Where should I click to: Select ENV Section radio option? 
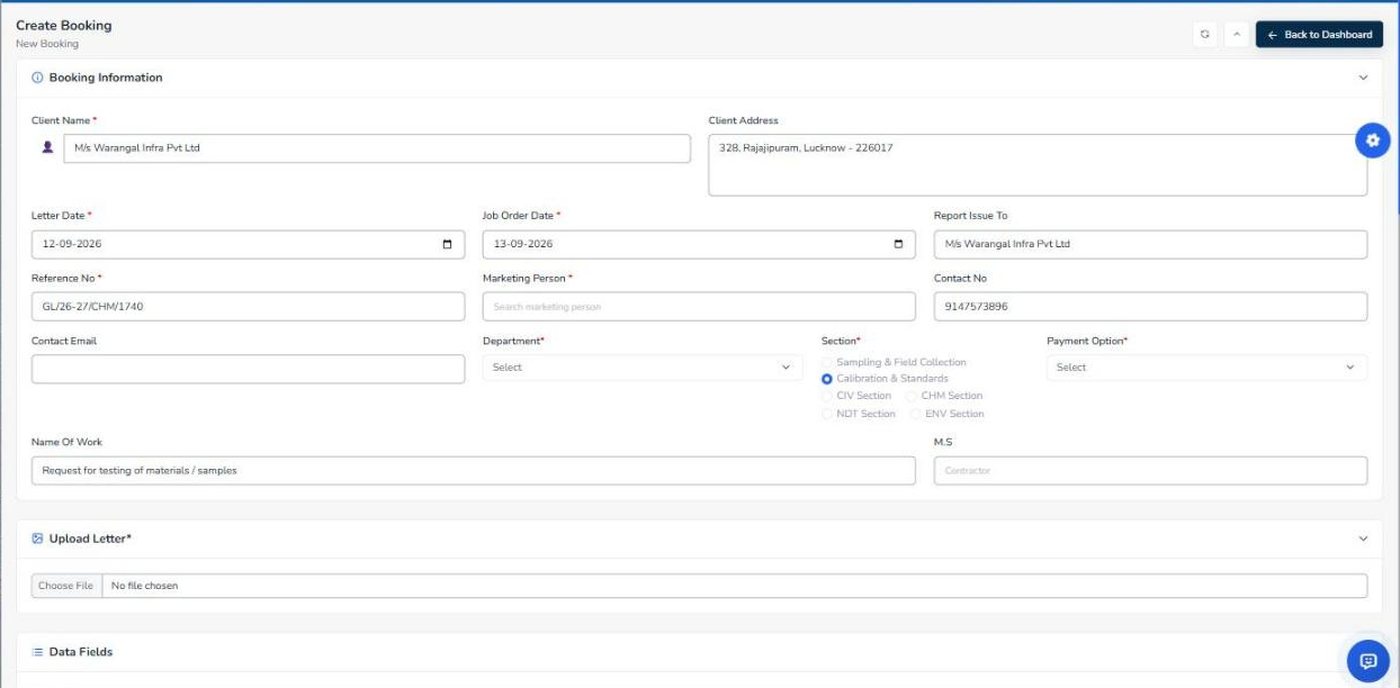[916, 414]
